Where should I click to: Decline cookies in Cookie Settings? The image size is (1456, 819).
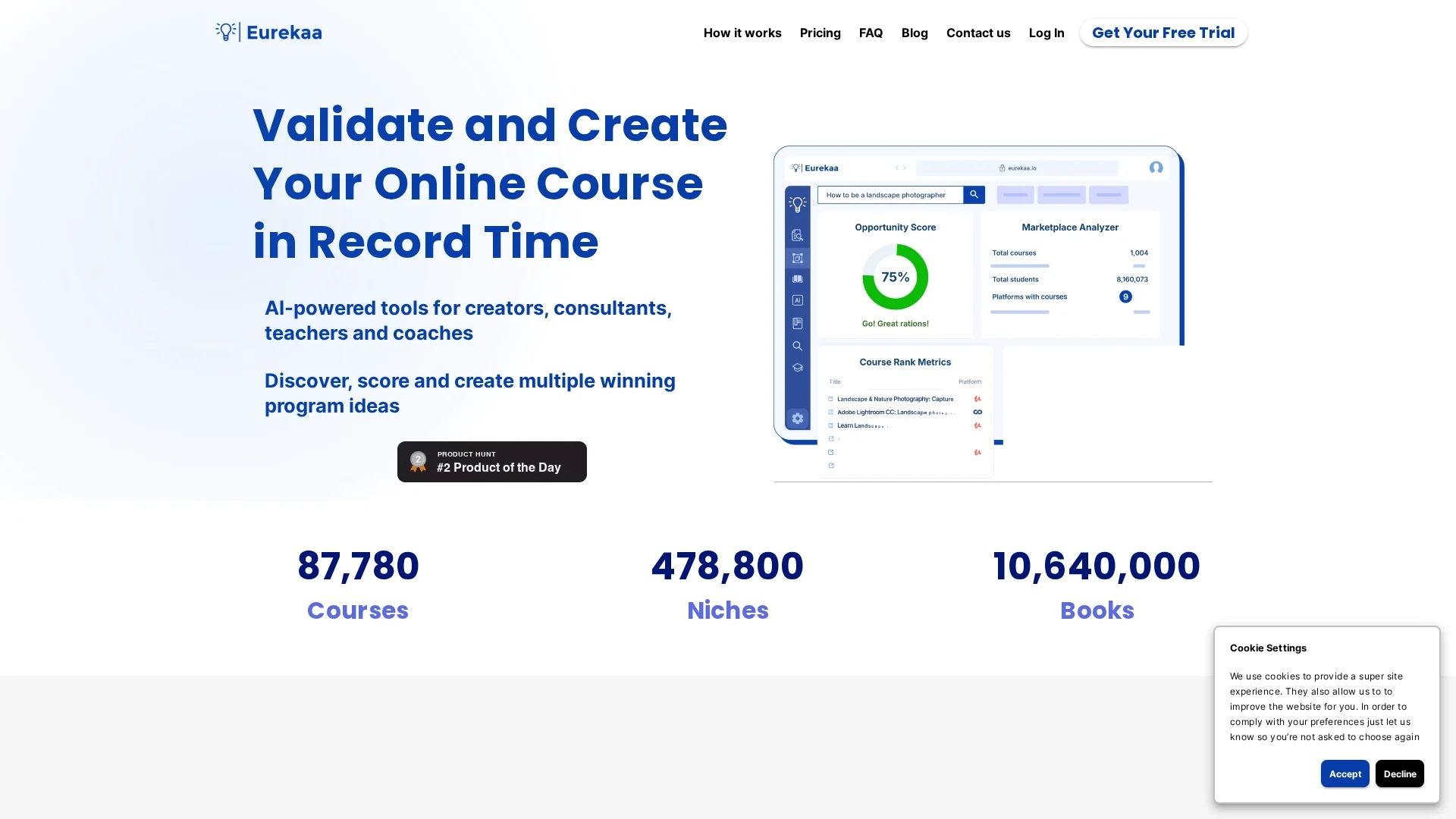(1399, 773)
